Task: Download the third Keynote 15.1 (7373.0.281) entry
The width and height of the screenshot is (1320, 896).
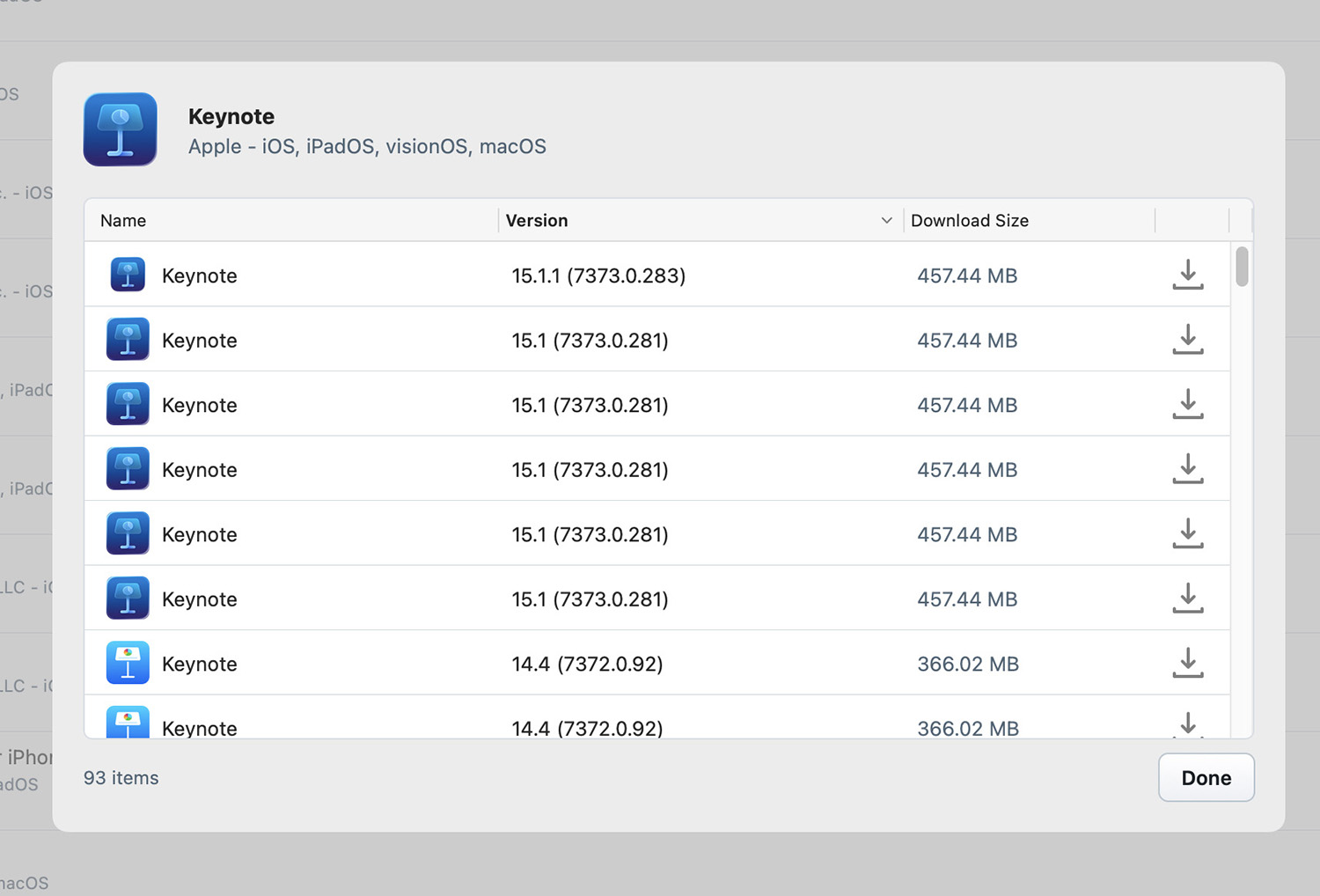Action: 1187,469
